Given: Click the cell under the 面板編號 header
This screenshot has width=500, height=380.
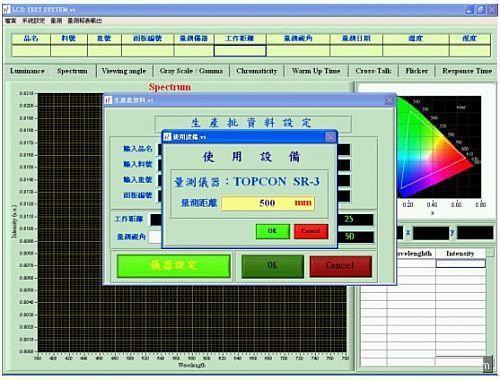Looking at the screenshot, I should pos(148,51).
